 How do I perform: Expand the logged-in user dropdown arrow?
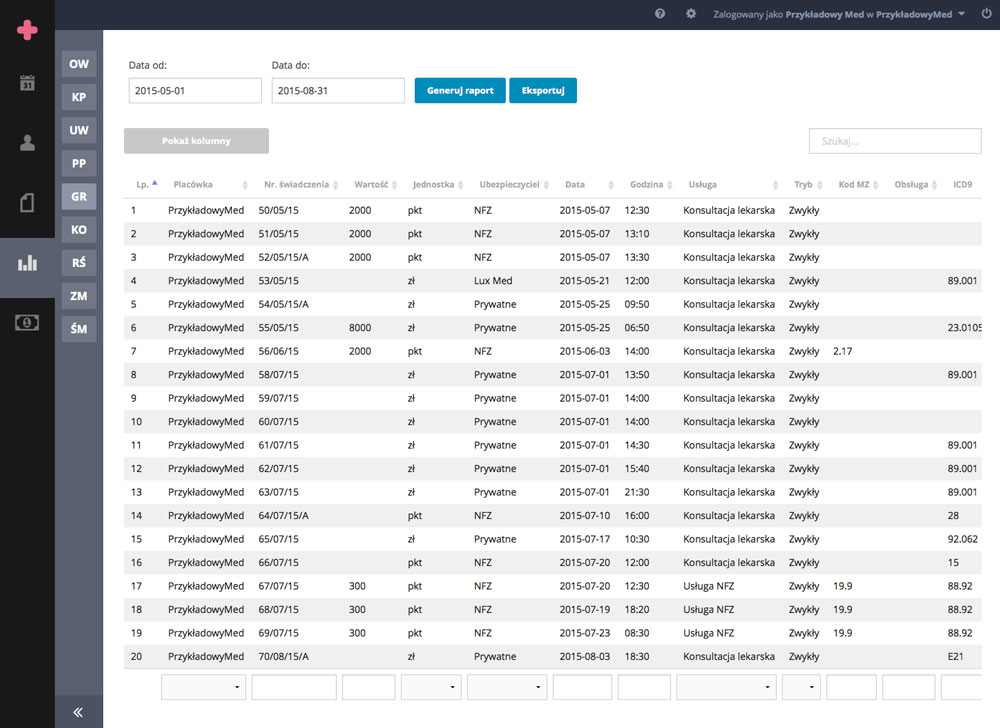(x=961, y=14)
